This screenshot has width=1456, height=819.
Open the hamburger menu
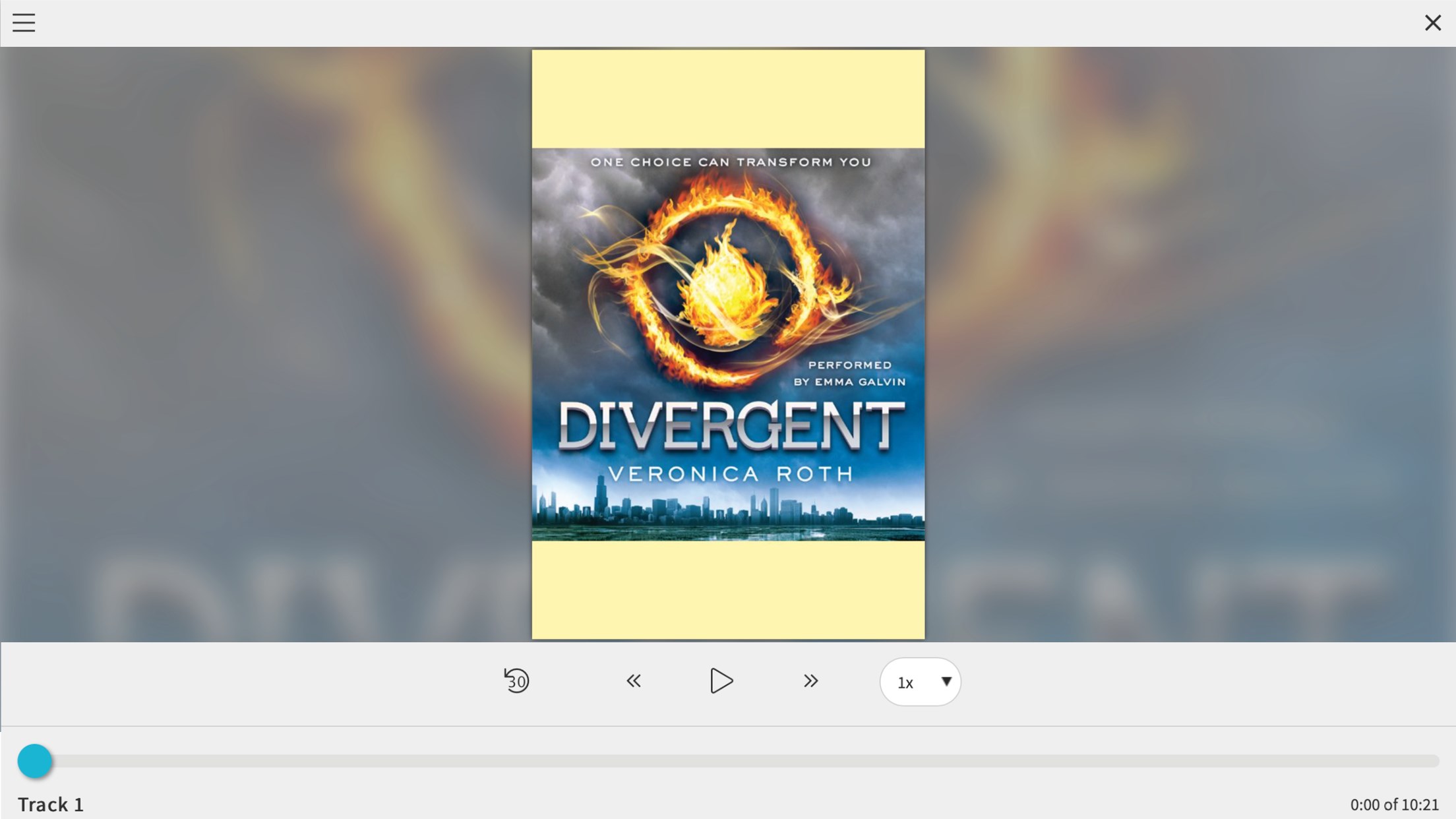(24, 23)
